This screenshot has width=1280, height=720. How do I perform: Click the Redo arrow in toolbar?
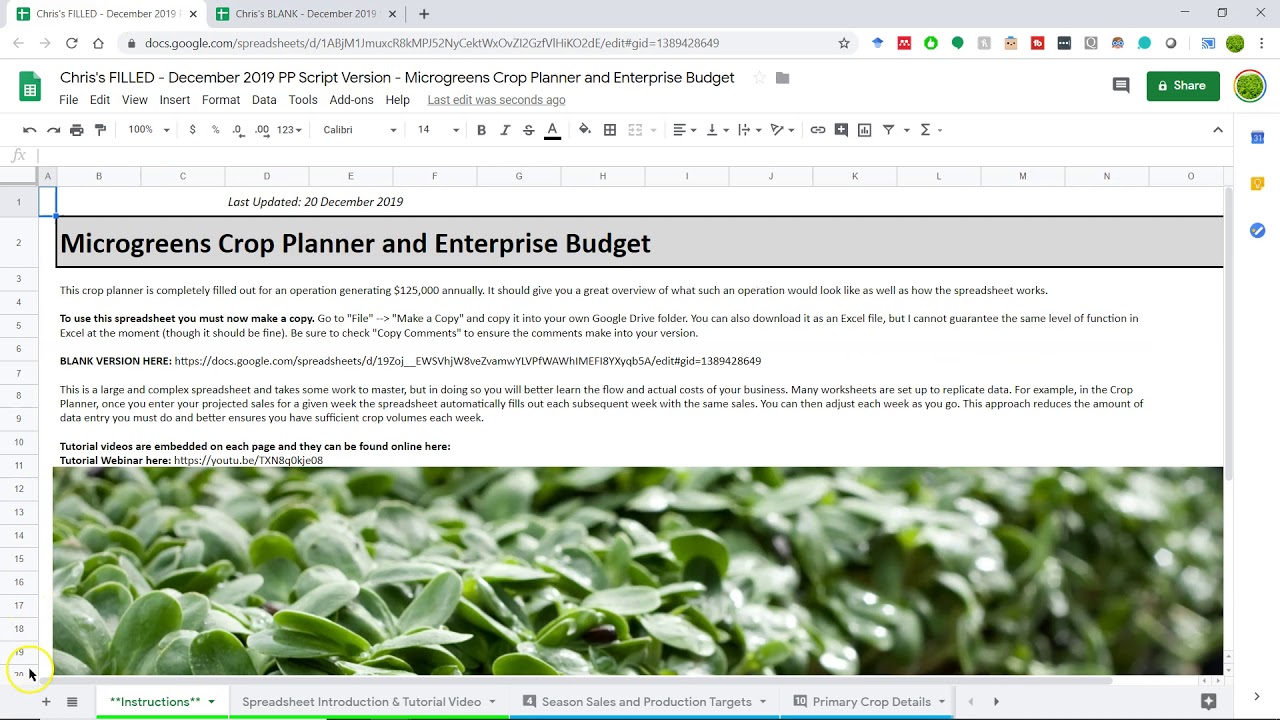(53, 130)
